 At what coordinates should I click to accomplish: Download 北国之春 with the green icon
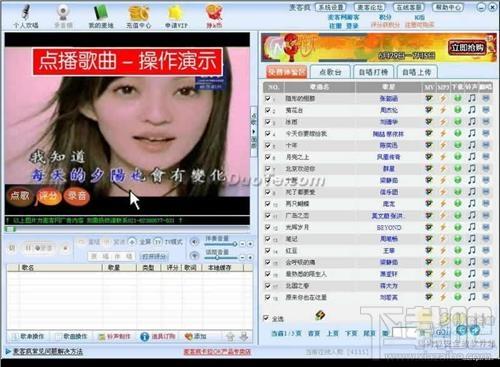[458, 285]
